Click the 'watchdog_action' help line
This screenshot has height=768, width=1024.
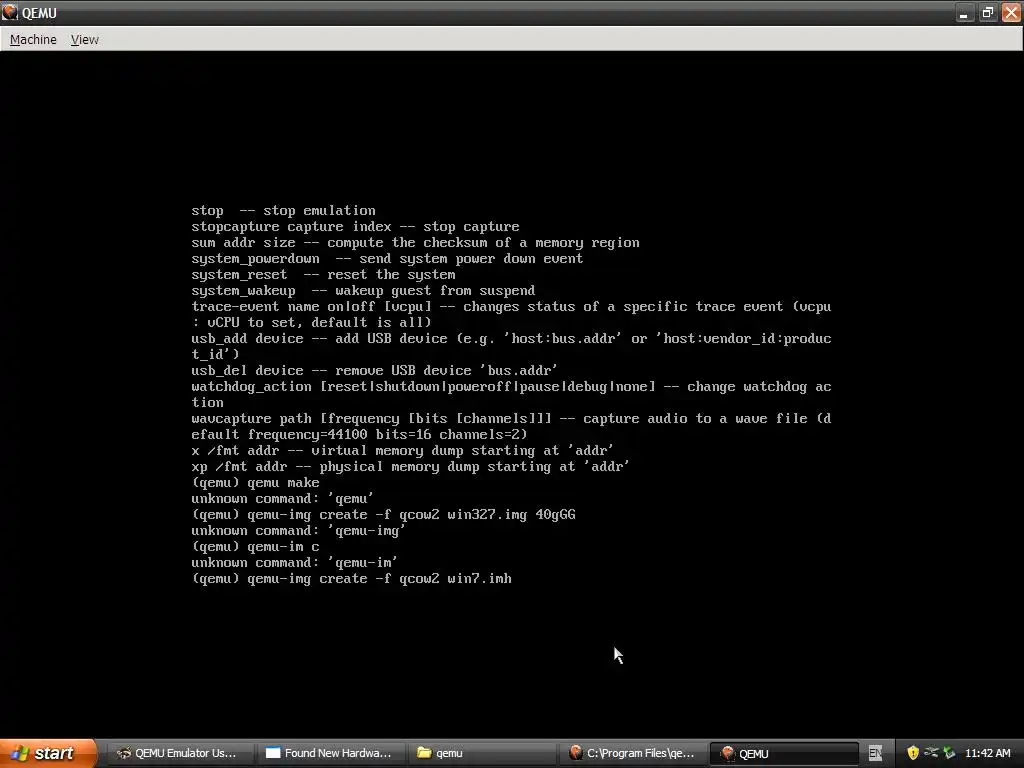click(511, 387)
